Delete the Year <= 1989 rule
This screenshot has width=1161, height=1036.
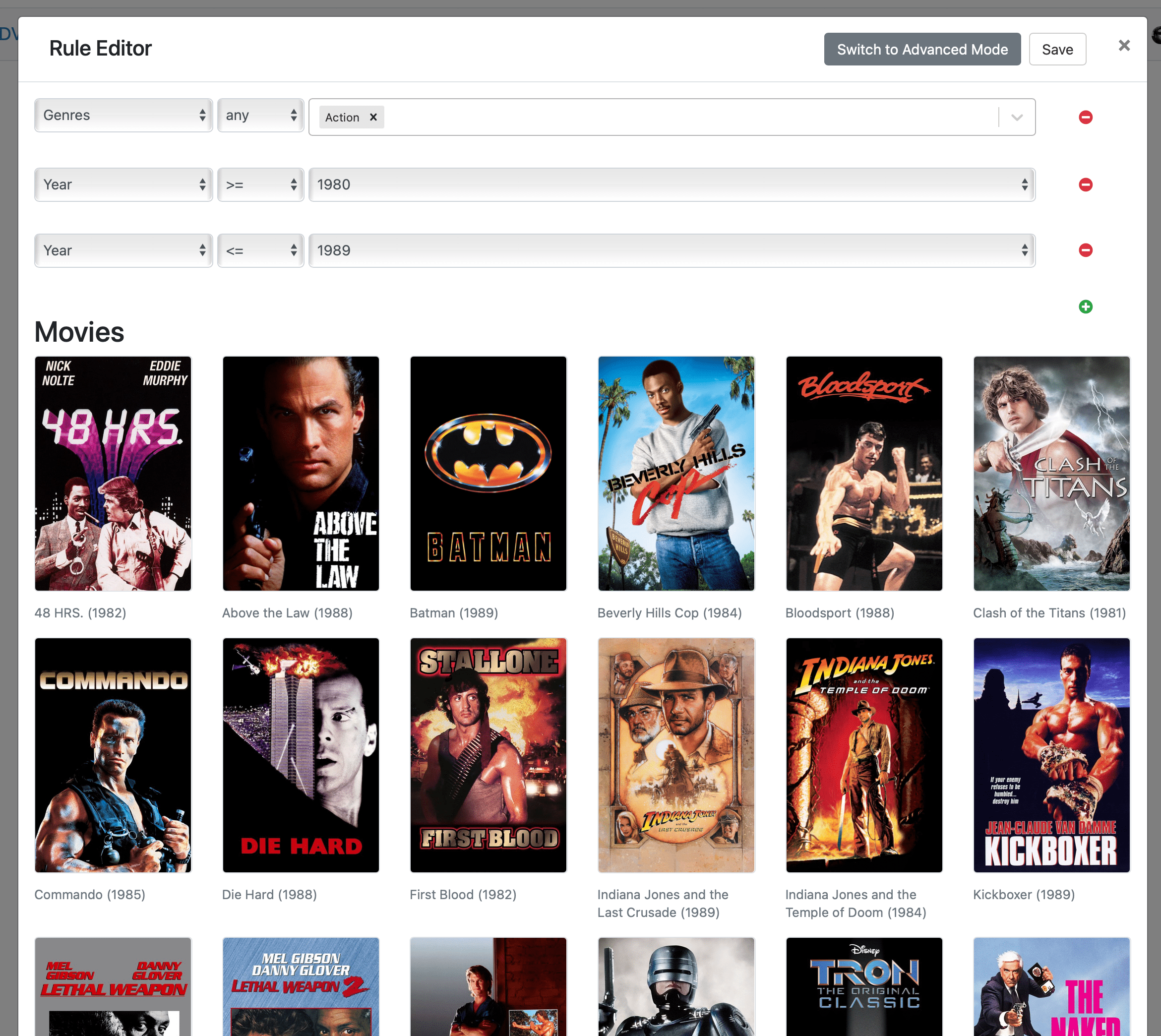pos(1085,250)
